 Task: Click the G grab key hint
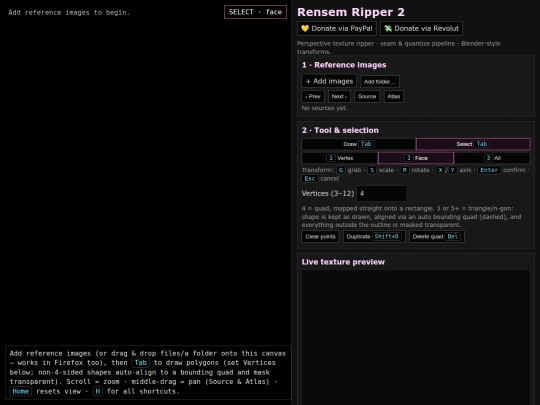coord(341,170)
